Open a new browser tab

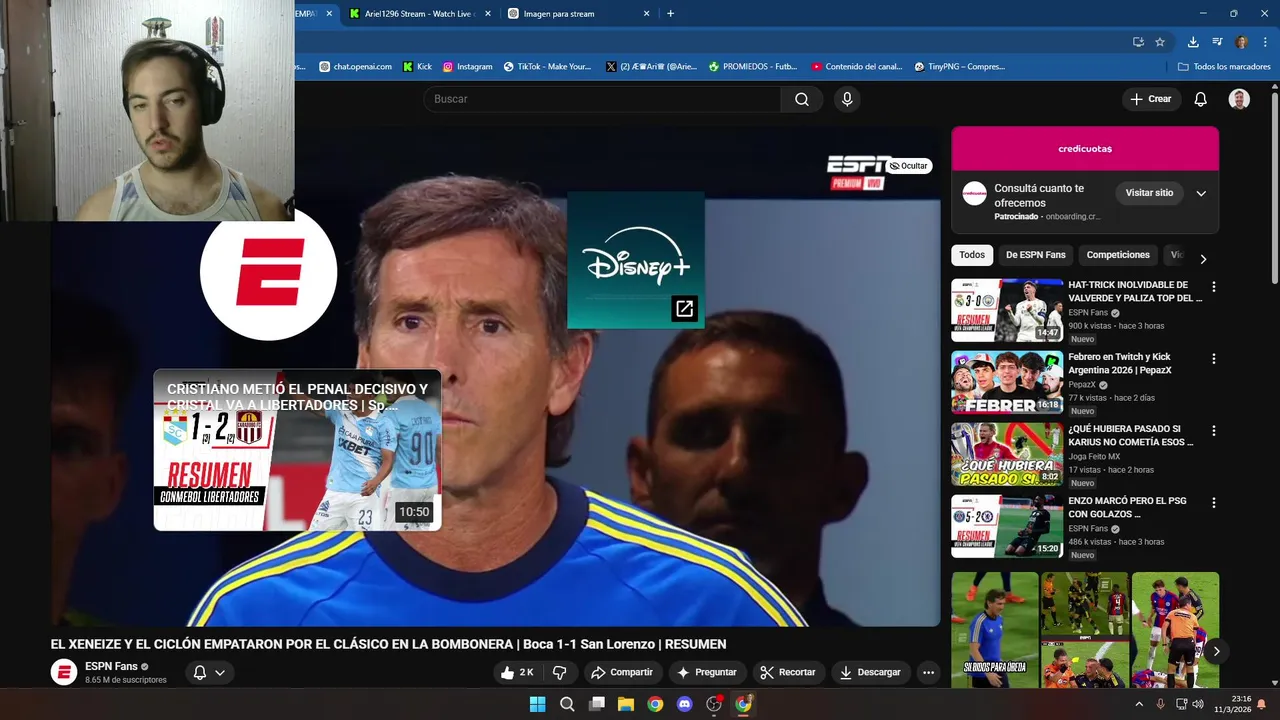tap(670, 14)
